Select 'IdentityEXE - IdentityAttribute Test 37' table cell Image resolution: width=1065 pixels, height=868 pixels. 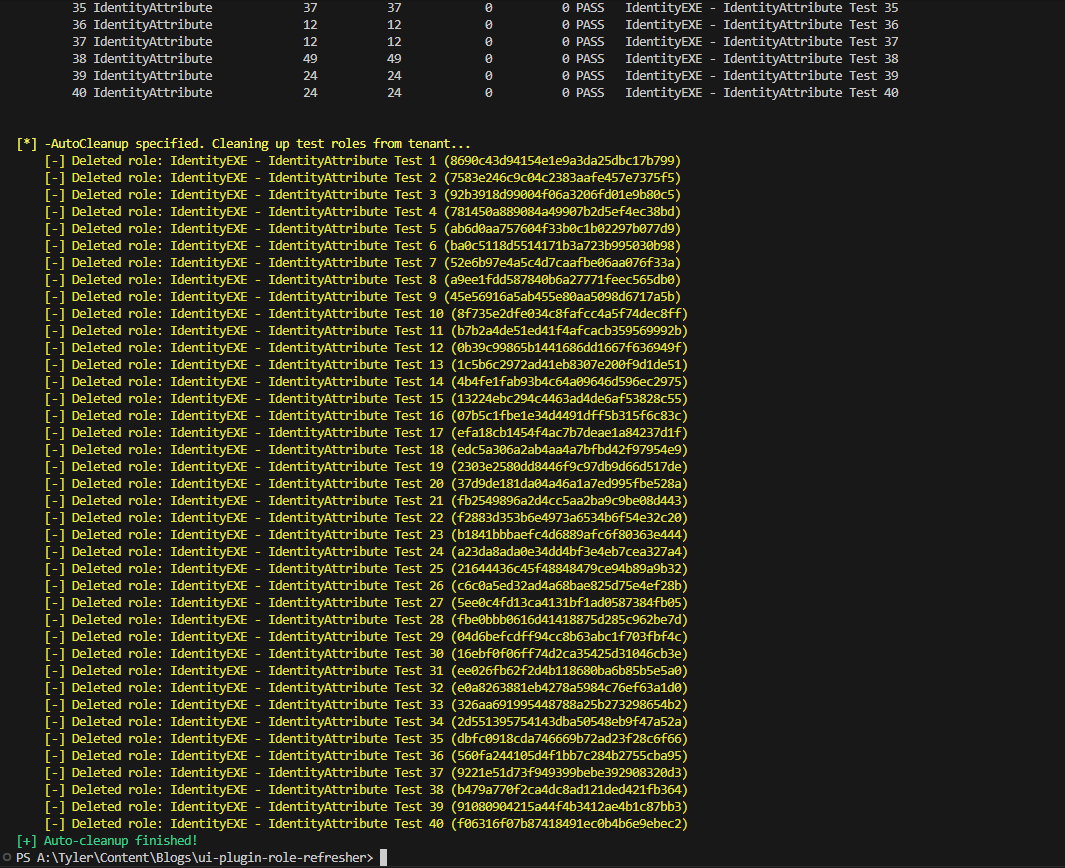761,42
